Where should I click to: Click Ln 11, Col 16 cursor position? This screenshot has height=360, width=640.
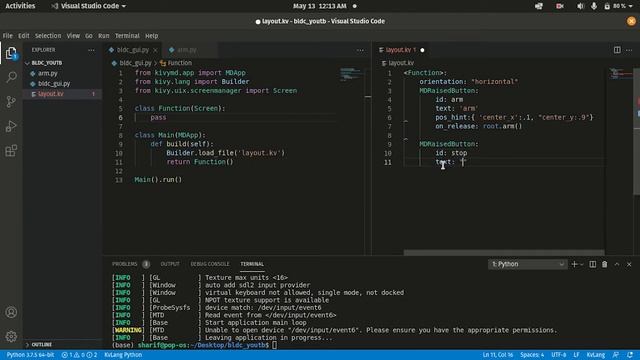pyautogui.click(x=498, y=355)
